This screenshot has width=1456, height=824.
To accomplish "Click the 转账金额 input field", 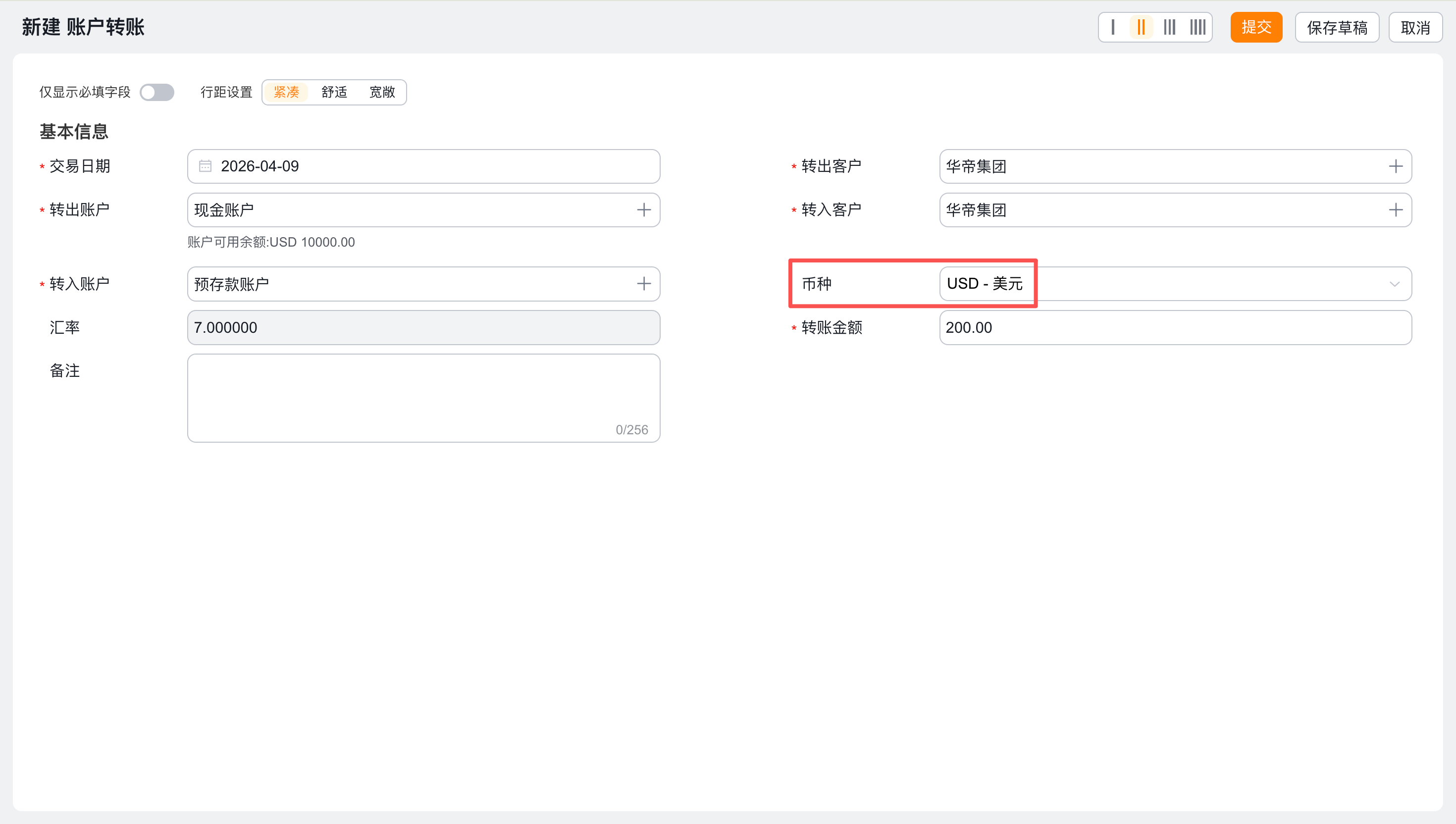I will (1175, 328).
